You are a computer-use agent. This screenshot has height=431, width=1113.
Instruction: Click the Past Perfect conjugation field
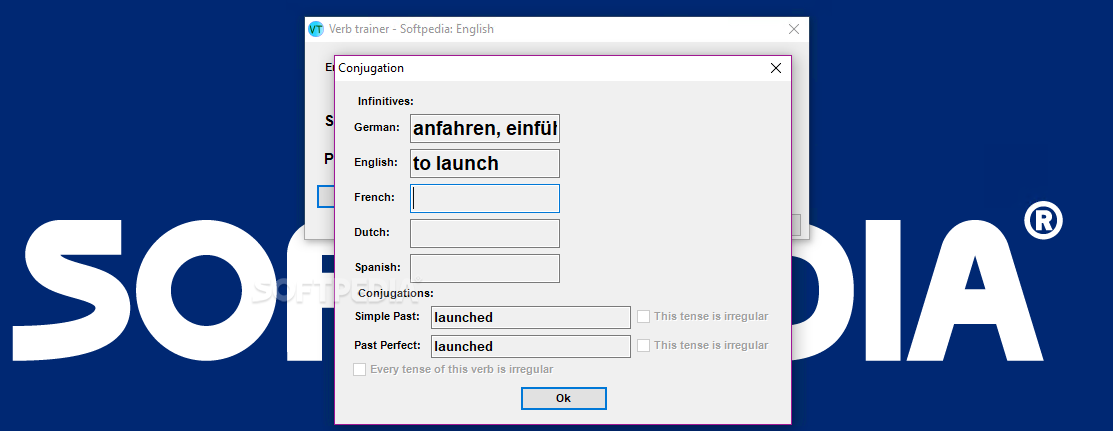(531, 347)
